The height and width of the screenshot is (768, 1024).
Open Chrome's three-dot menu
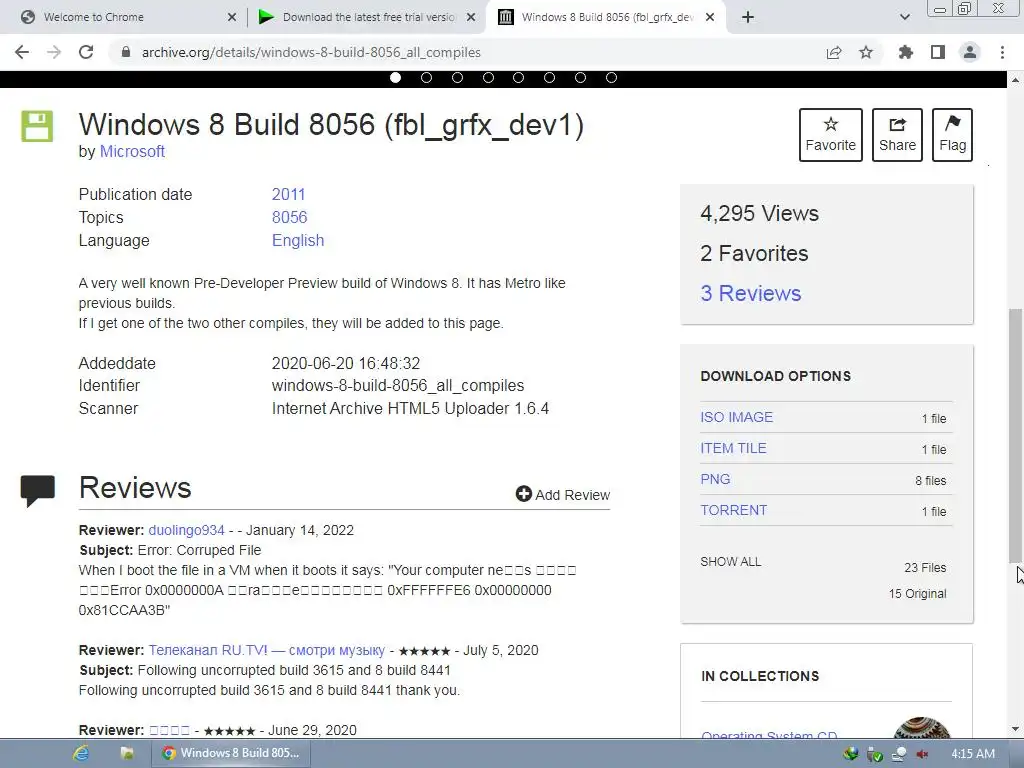(x=1002, y=52)
